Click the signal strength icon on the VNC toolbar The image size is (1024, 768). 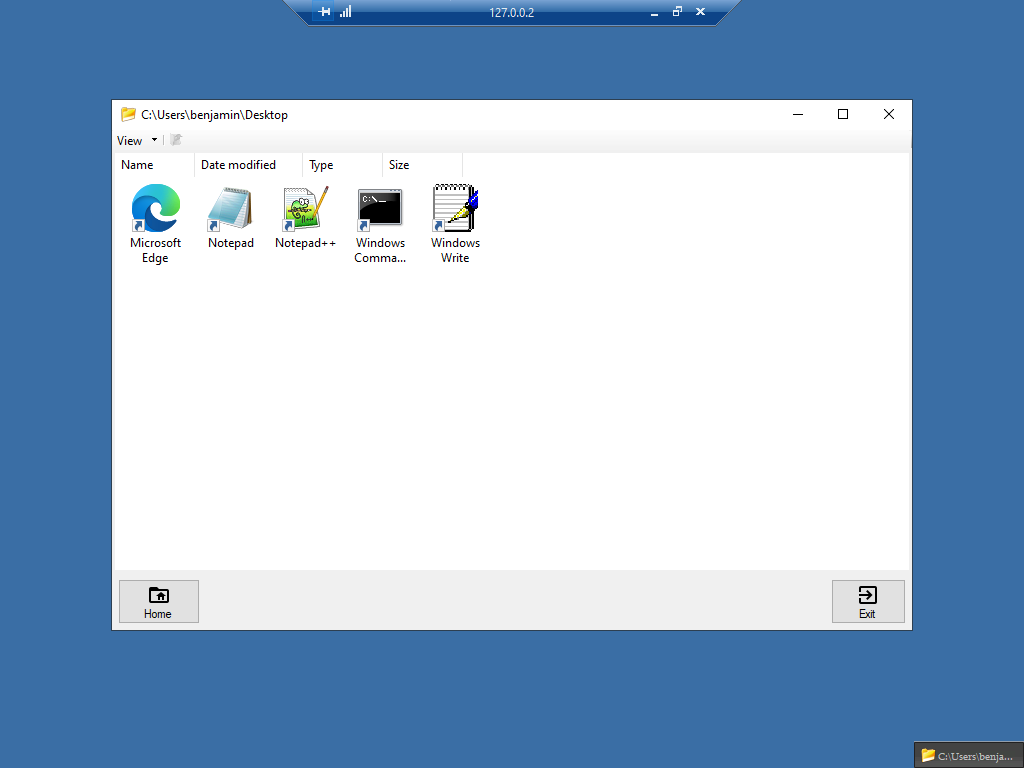tap(343, 12)
